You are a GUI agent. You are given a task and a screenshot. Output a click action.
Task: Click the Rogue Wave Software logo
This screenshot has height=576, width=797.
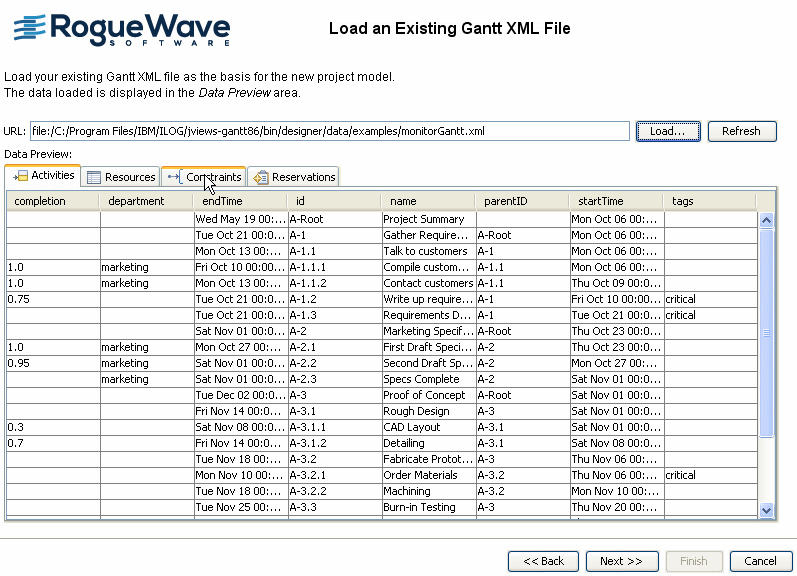coord(121,31)
